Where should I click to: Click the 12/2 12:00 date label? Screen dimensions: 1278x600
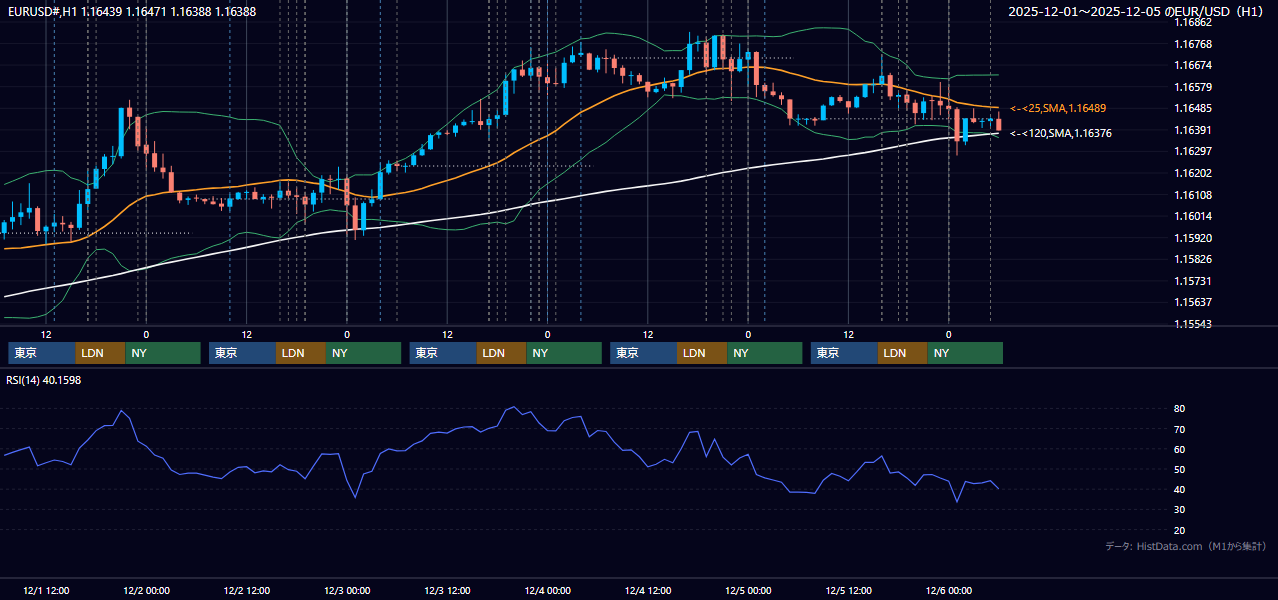247,591
